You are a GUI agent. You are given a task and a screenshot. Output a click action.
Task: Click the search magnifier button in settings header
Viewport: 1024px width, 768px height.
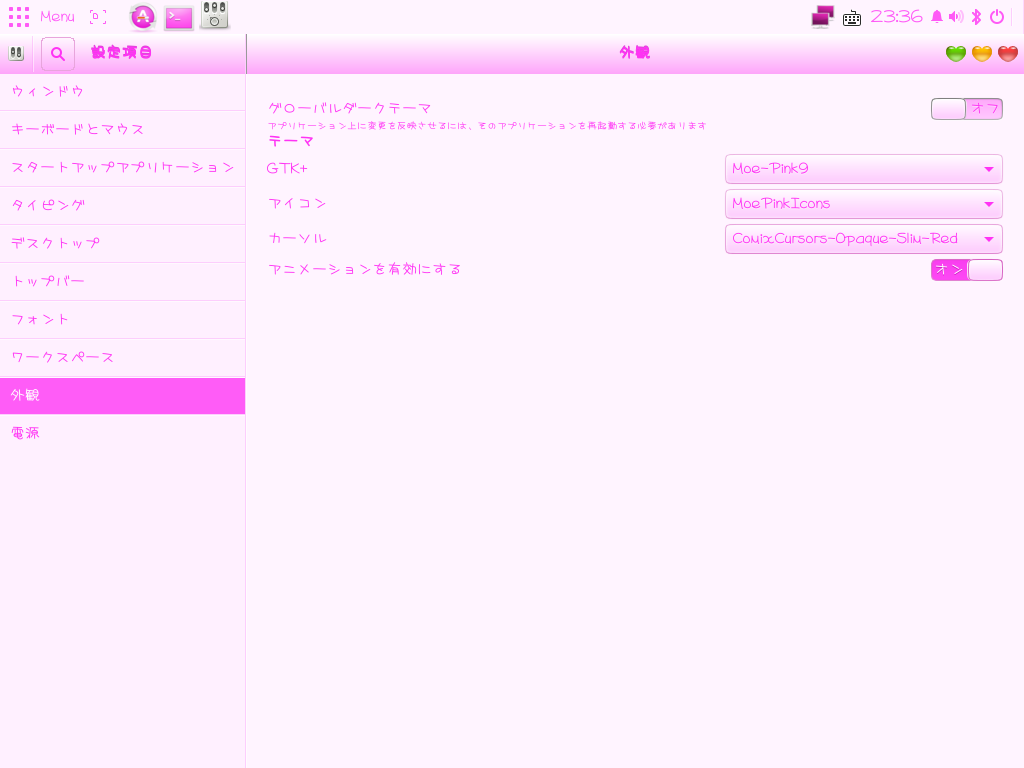58,54
